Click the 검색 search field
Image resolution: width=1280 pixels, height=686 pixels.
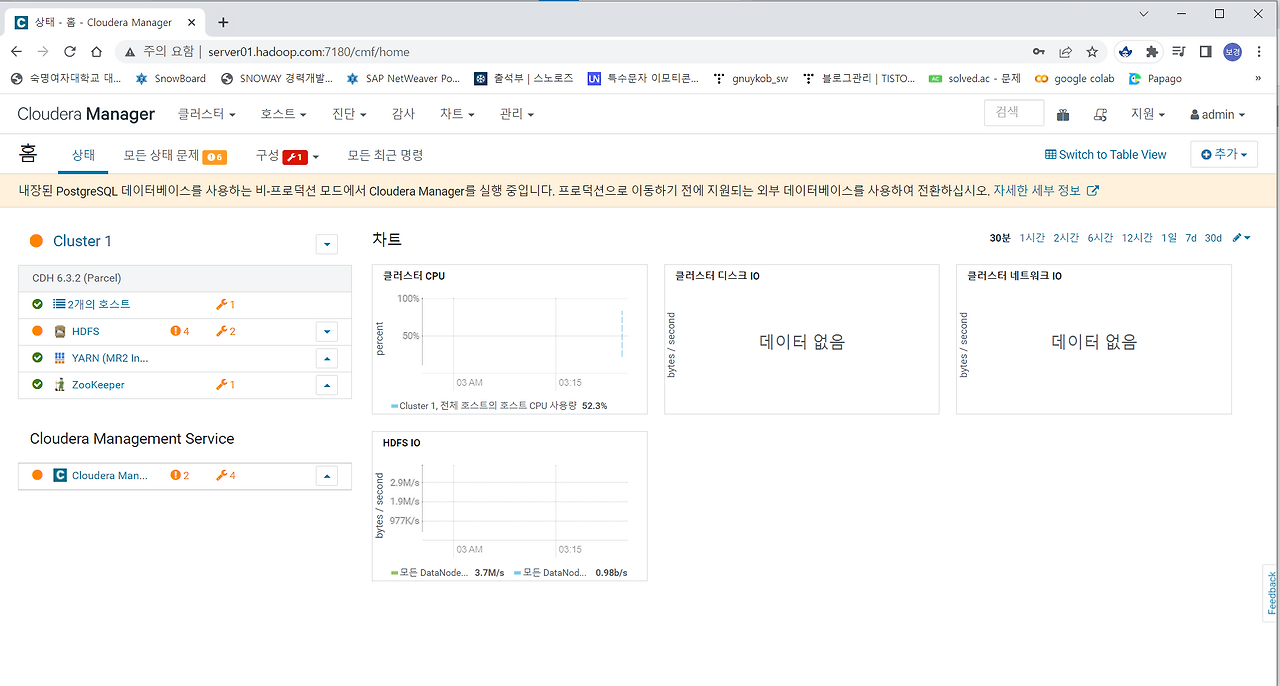click(1014, 113)
